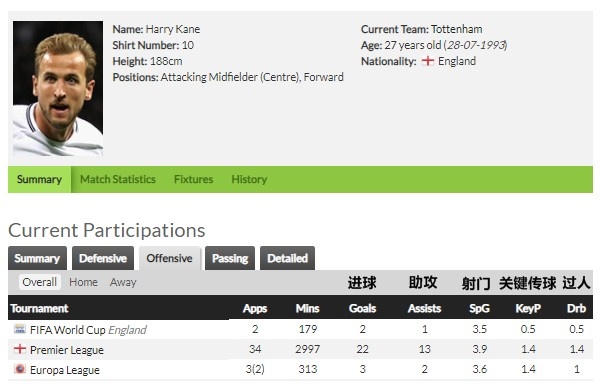Image resolution: width=600 pixels, height=390 pixels.
Task: Open the Detailed stats tab
Action: click(287, 258)
